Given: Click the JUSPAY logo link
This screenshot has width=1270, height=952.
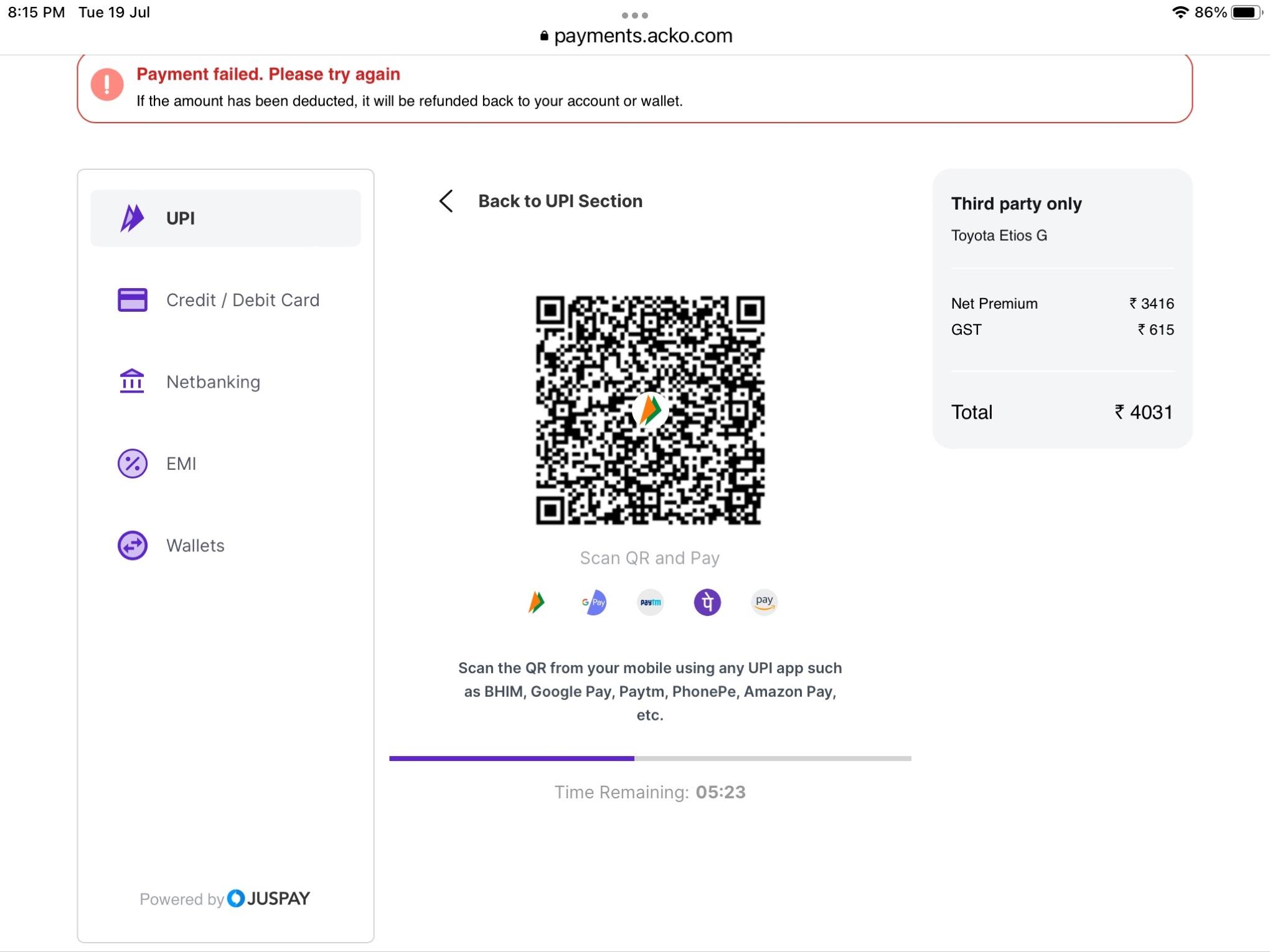Looking at the screenshot, I should coord(269,898).
